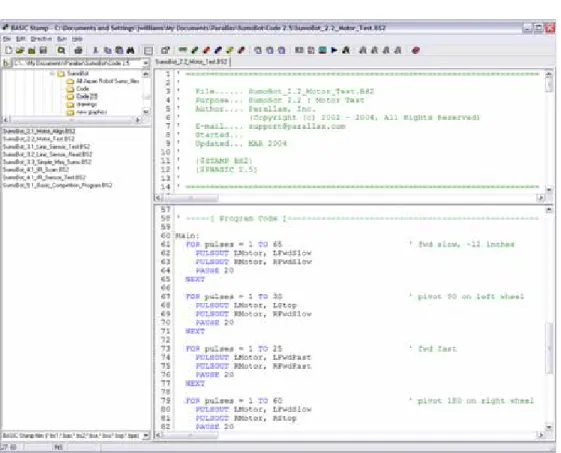Select the SumoBot folder

click(x=78, y=74)
